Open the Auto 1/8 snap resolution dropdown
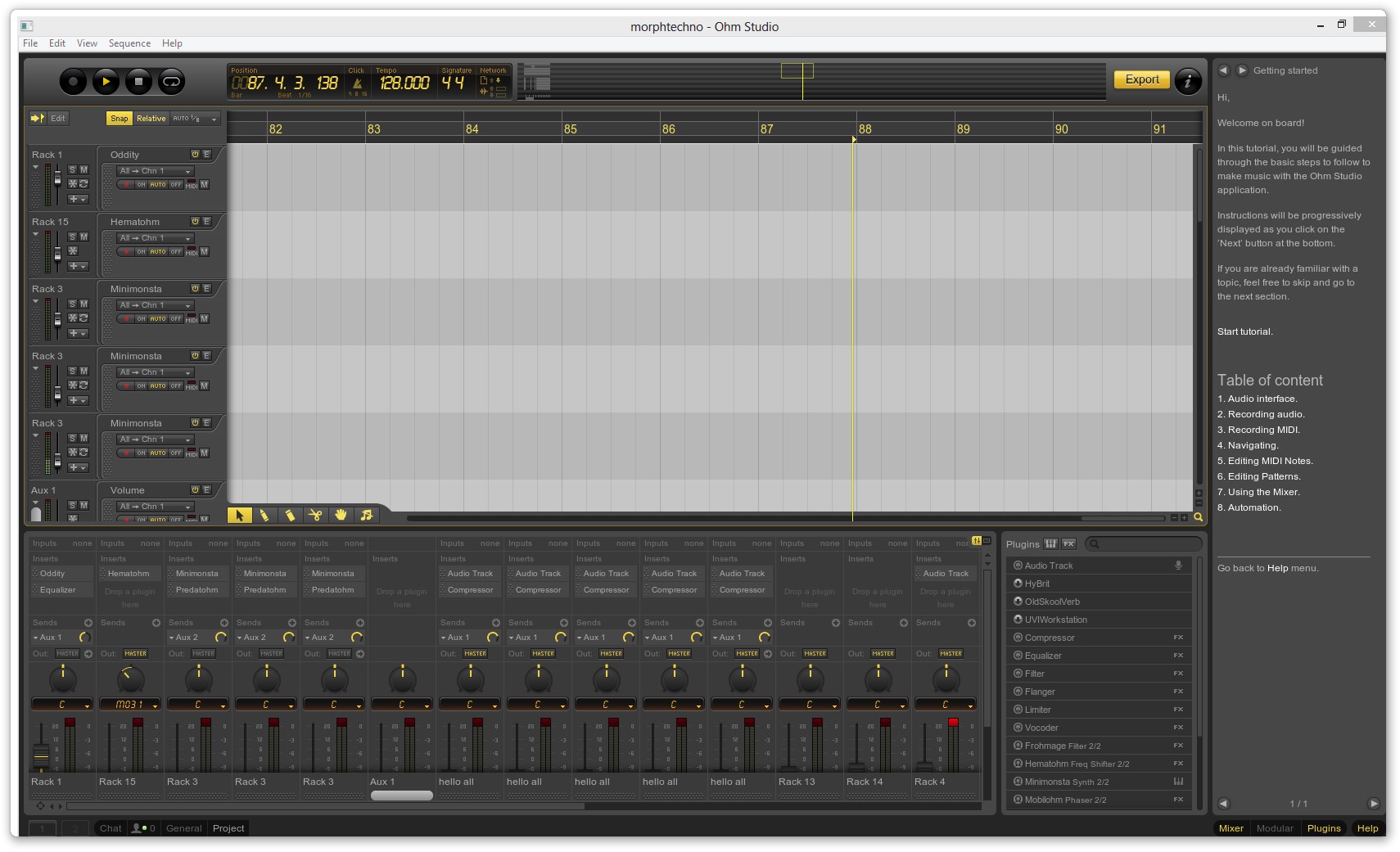This screenshot has width=1400, height=852. [195, 119]
